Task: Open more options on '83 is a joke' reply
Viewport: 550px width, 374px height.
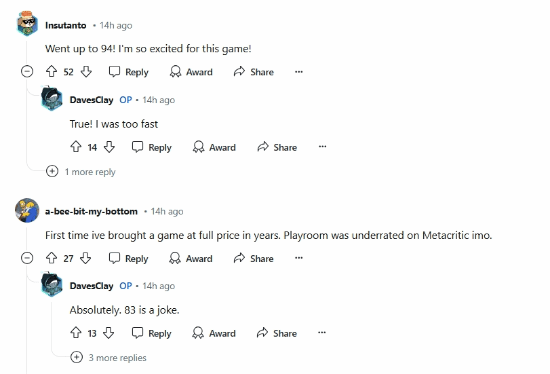Action: pyautogui.click(x=322, y=333)
